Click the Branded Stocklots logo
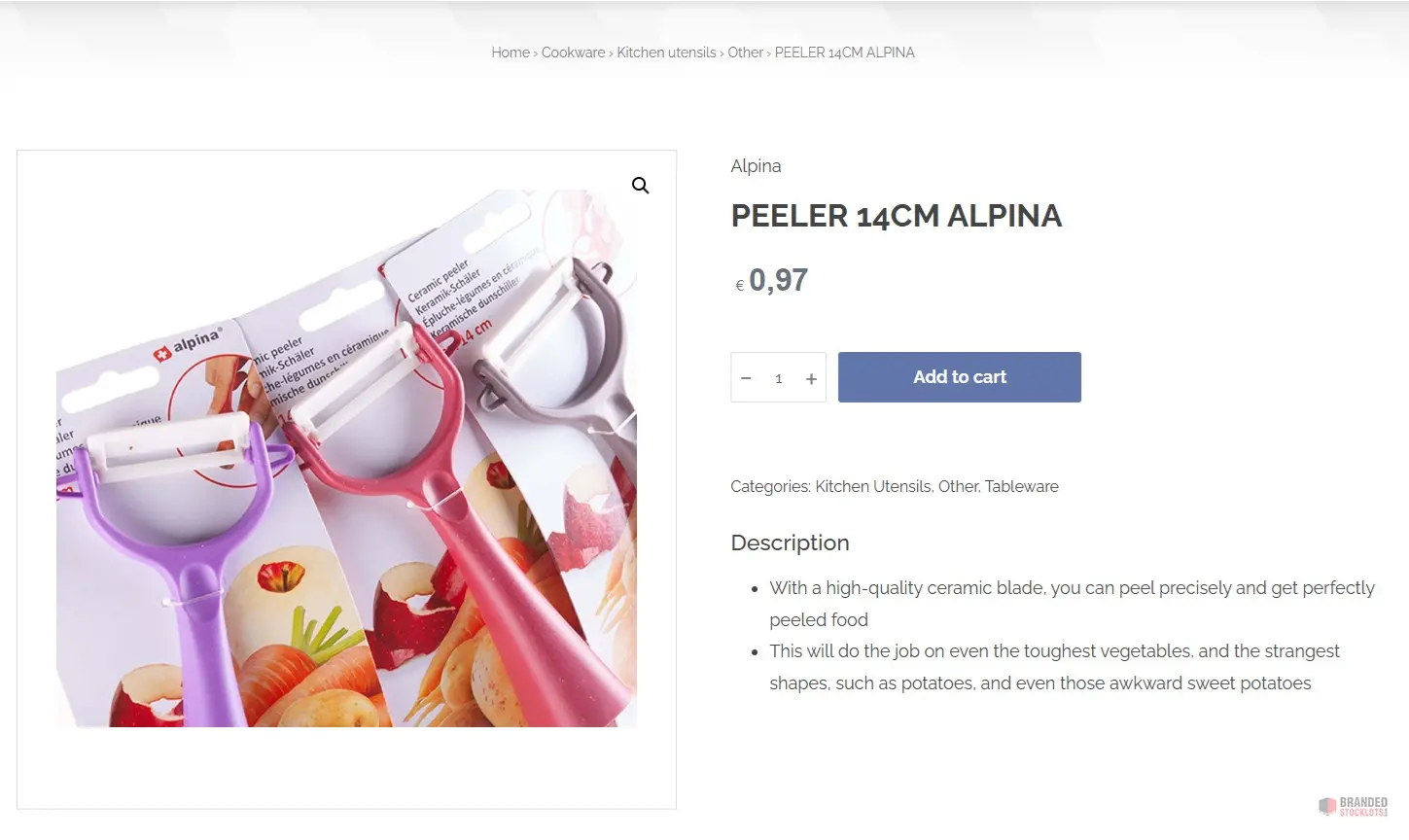 point(1353,806)
